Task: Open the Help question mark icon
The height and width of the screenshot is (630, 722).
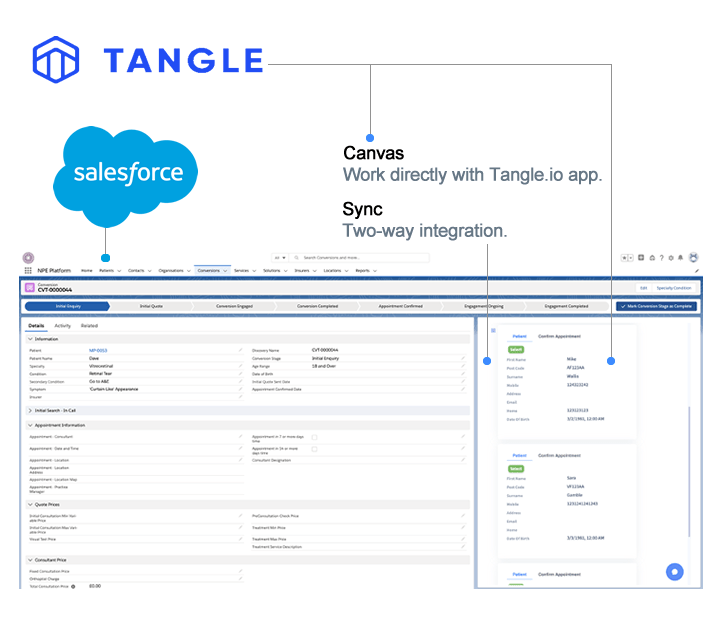Action: pyautogui.click(x=662, y=258)
